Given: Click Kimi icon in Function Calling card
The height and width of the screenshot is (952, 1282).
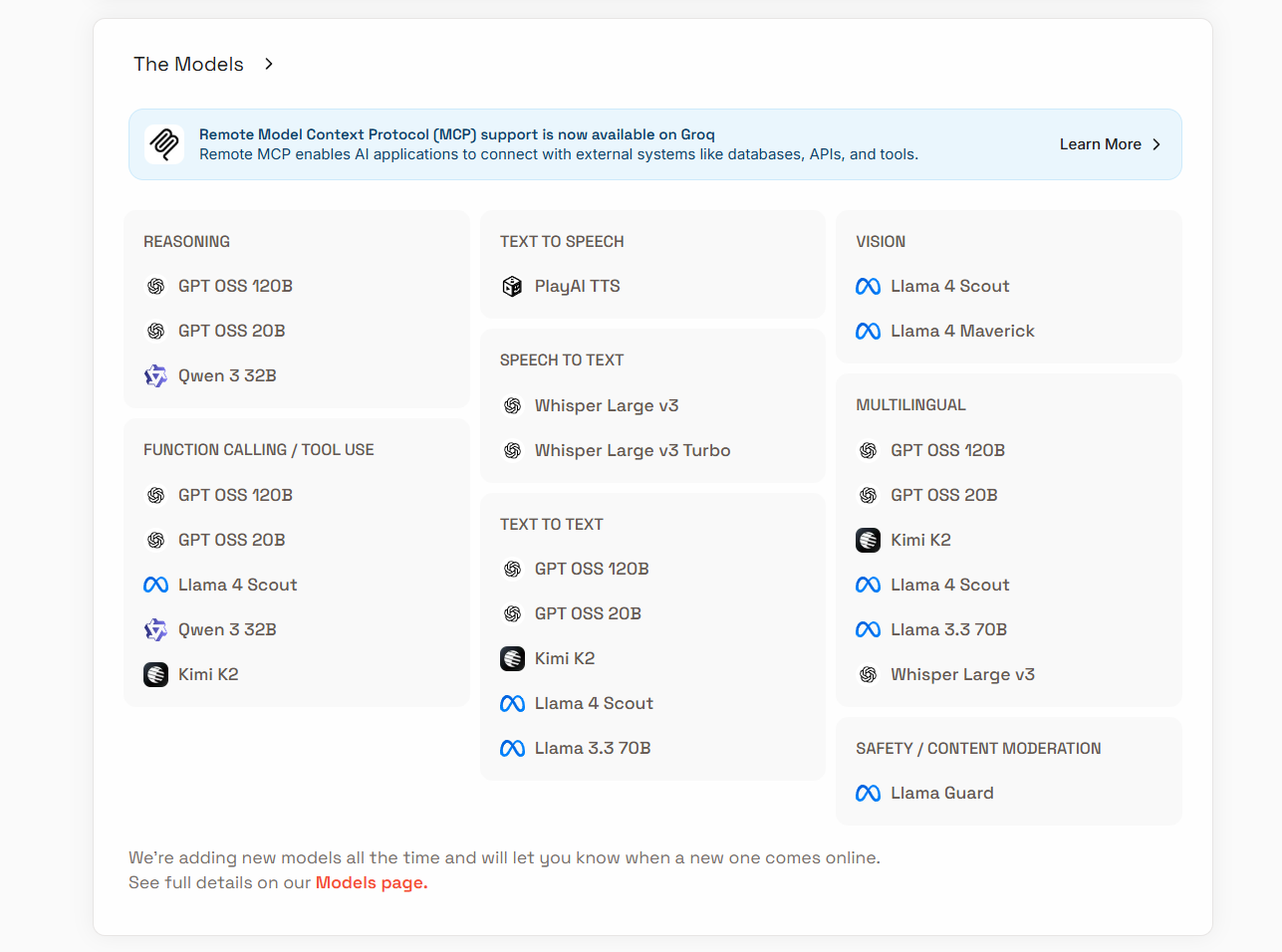Looking at the screenshot, I should pos(156,675).
